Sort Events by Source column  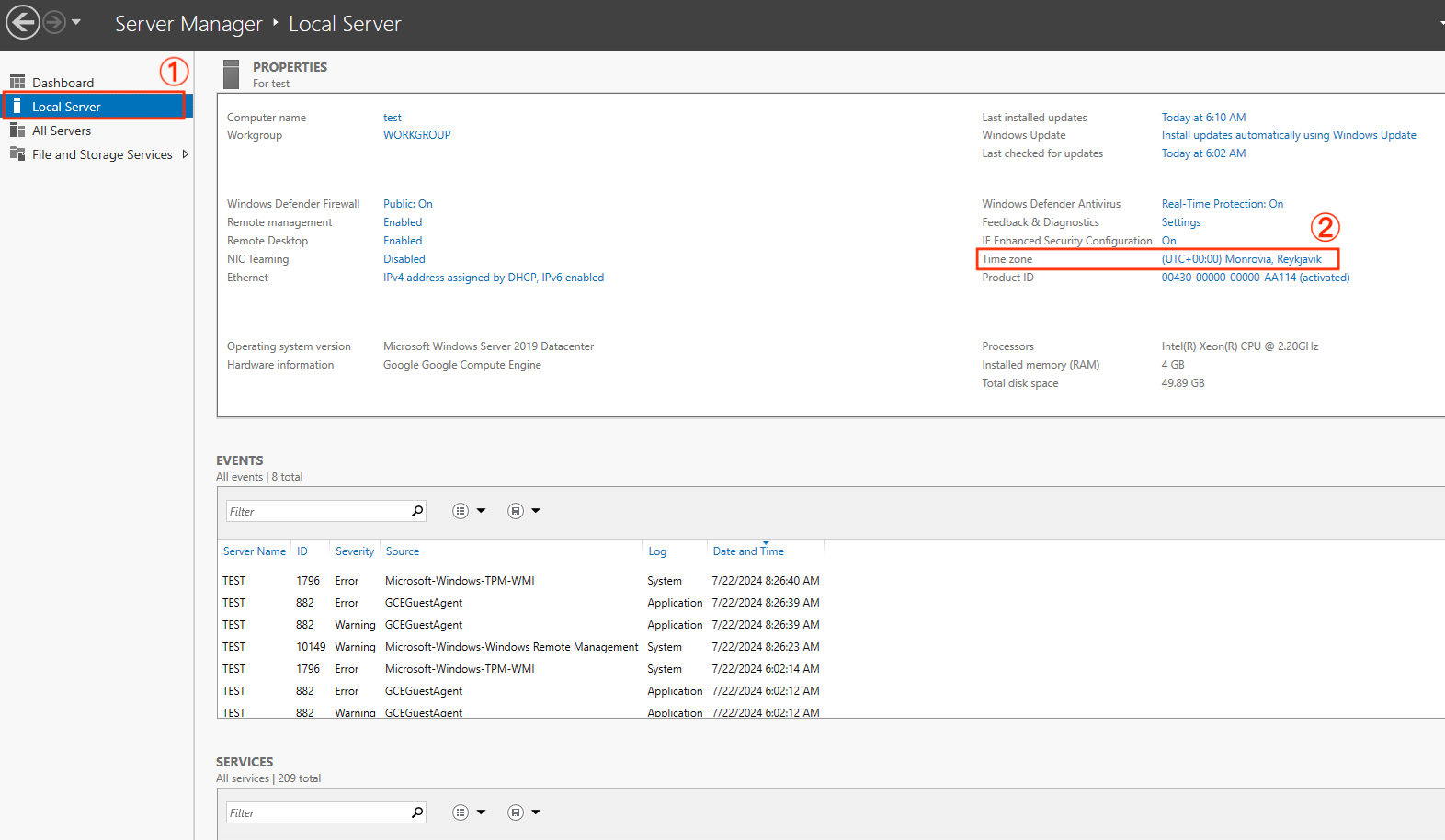[x=403, y=551]
